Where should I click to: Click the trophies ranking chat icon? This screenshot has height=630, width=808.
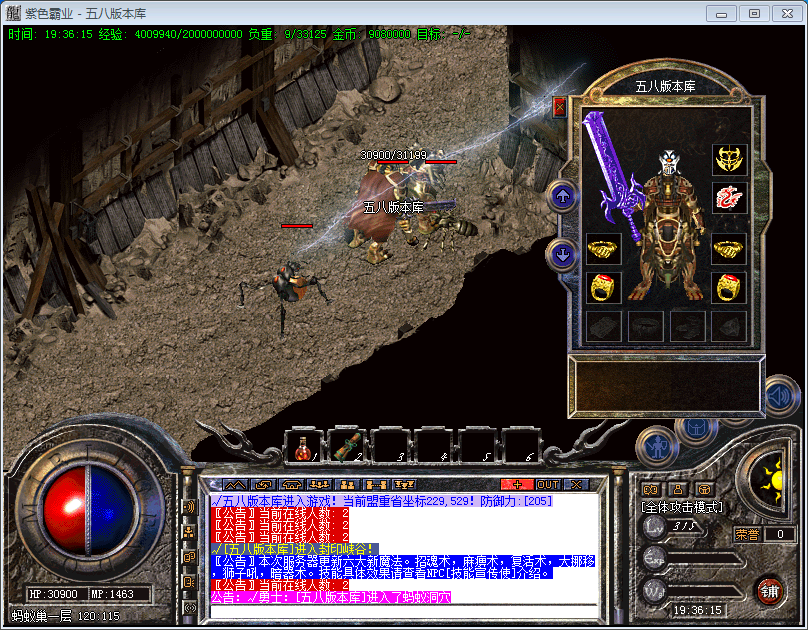(403, 485)
